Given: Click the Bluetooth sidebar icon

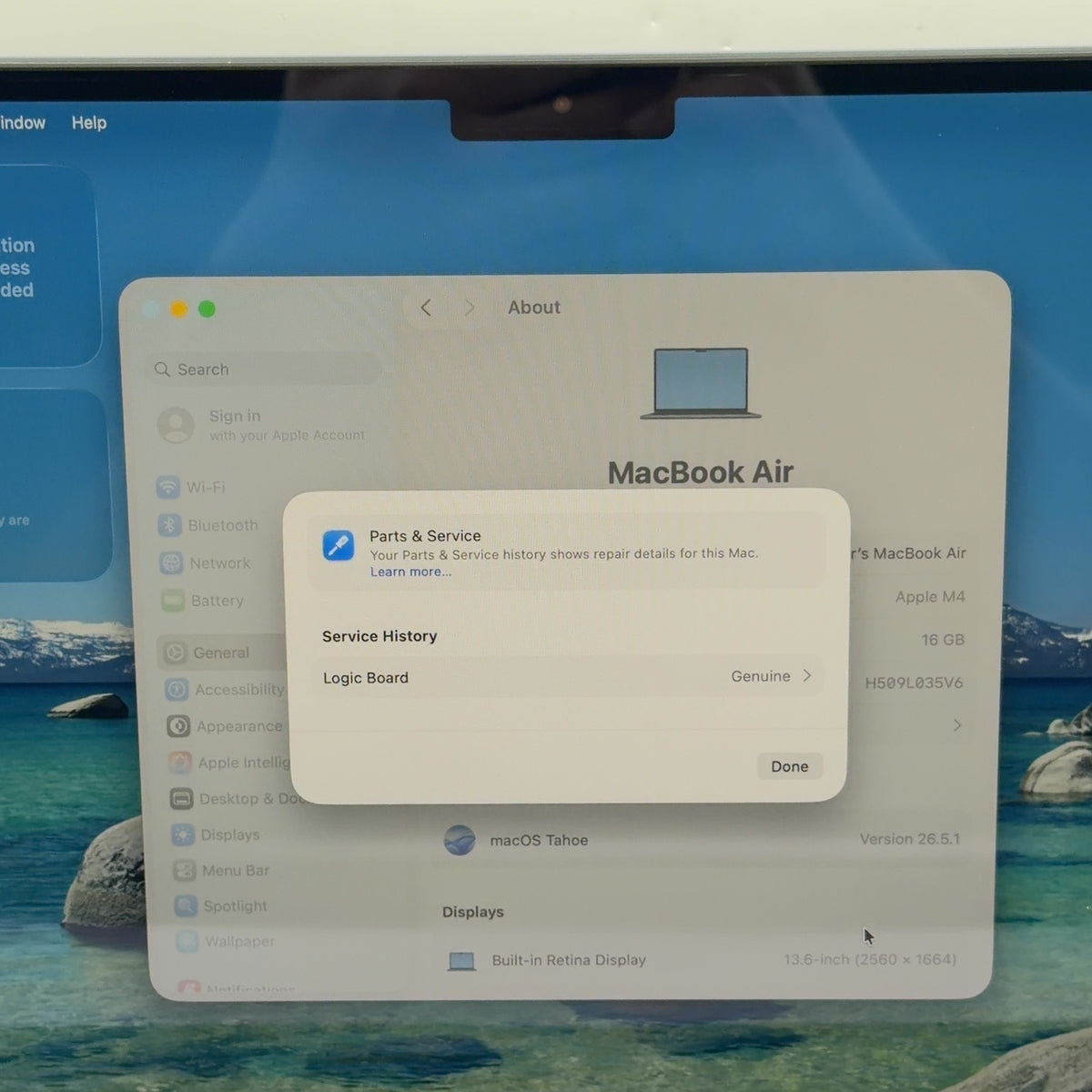Looking at the screenshot, I should [x=170, y=525].
